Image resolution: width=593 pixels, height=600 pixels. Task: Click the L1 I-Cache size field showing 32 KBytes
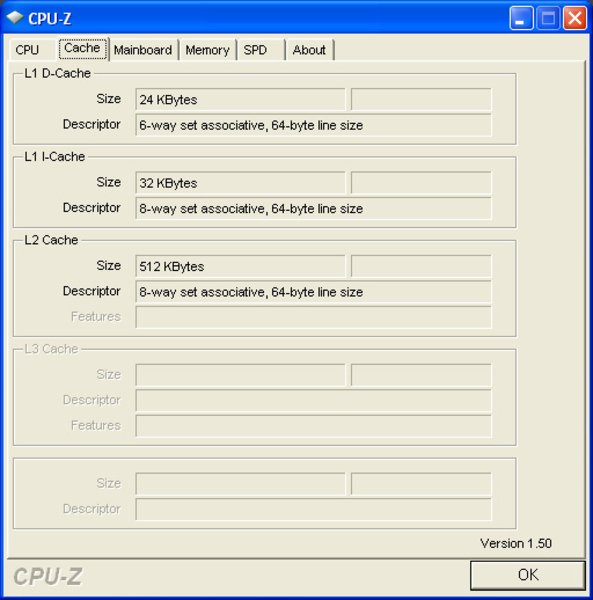(240, 183)
